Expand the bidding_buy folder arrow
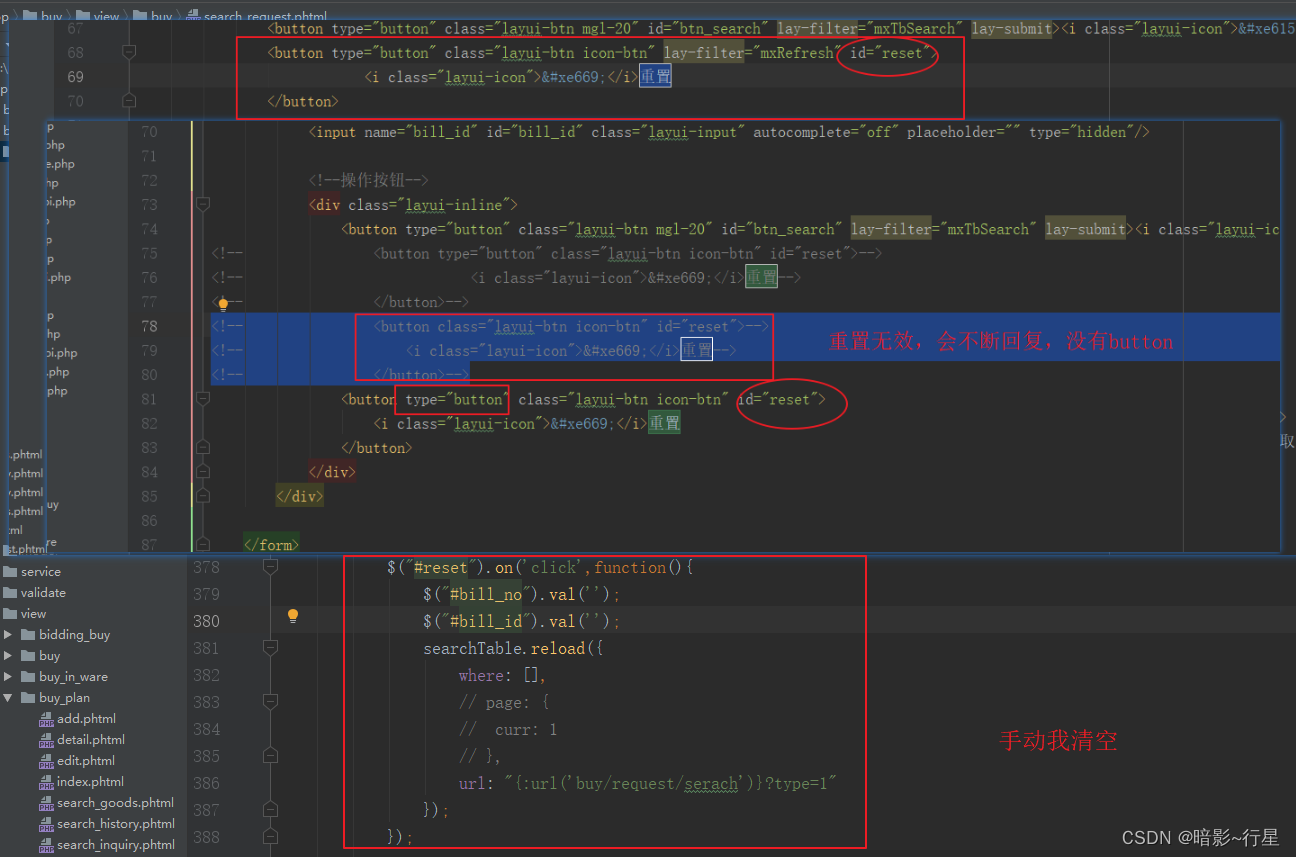This screenshot has width=1296, height=857. pos(8,635)
